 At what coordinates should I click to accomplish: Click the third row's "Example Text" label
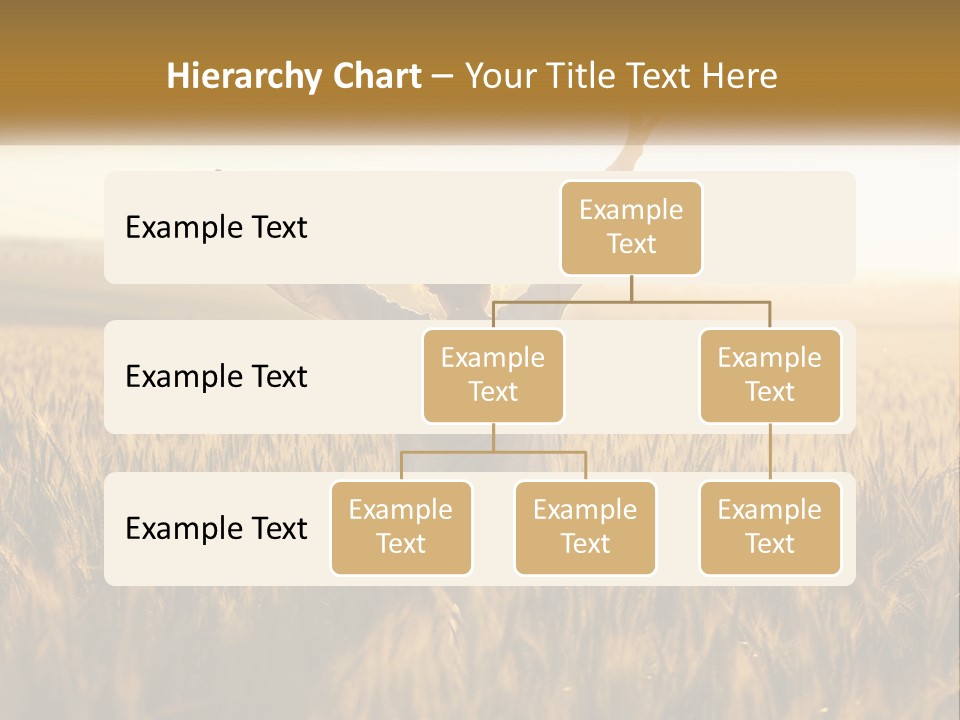click(x=216, y=528)
